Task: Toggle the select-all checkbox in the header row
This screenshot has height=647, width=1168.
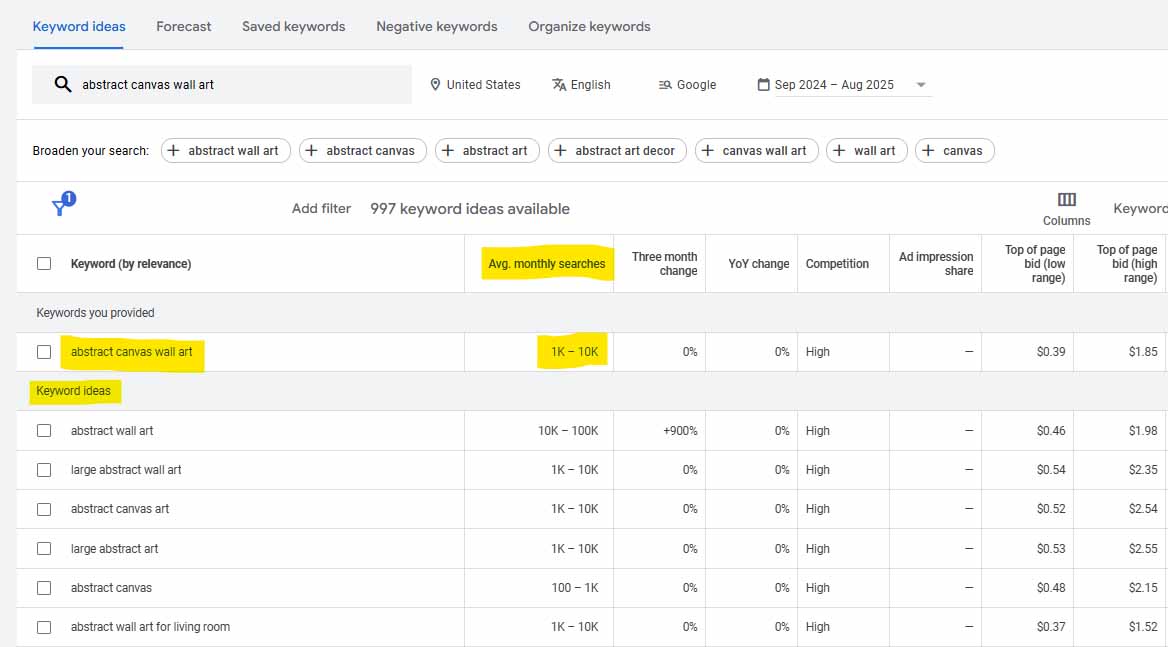Action: (x=44, y=262)
